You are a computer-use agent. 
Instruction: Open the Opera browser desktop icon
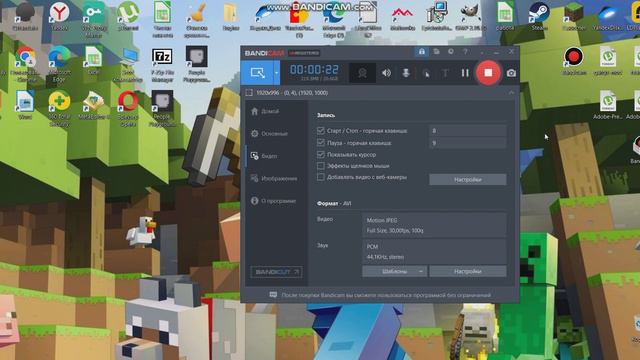(x=128, y=108)
